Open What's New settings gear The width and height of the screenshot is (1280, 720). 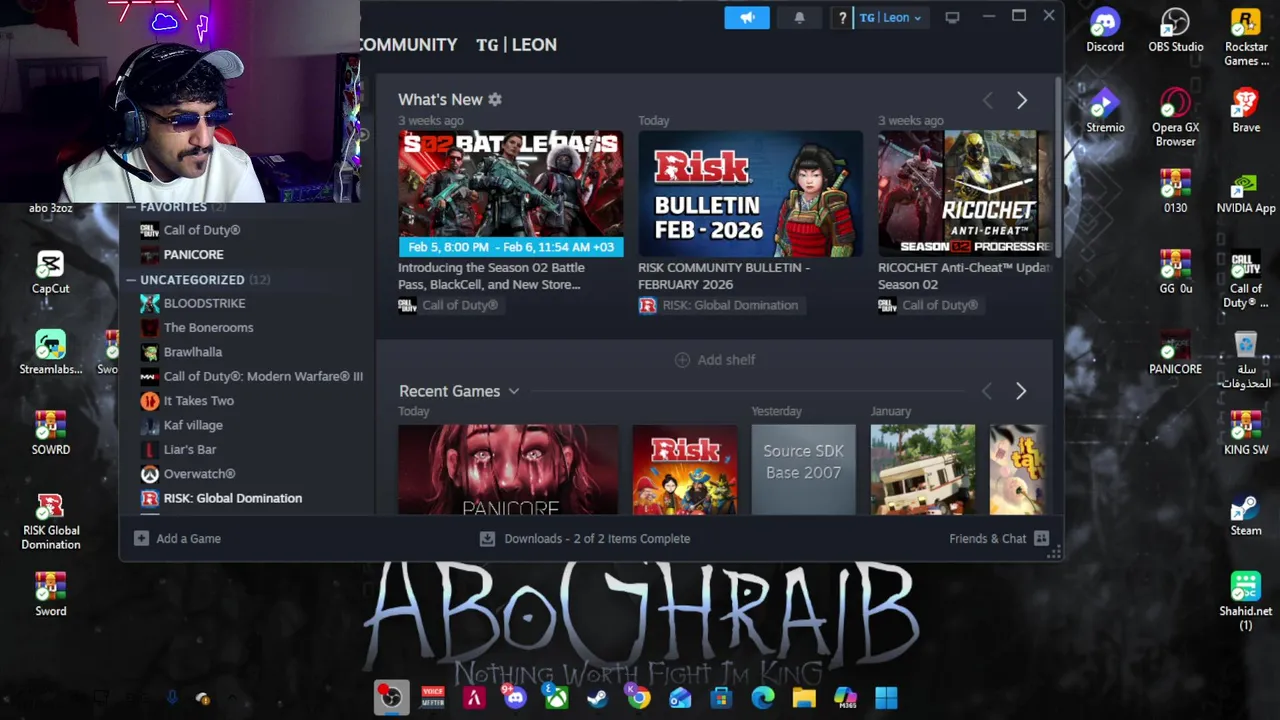point(494,99)
